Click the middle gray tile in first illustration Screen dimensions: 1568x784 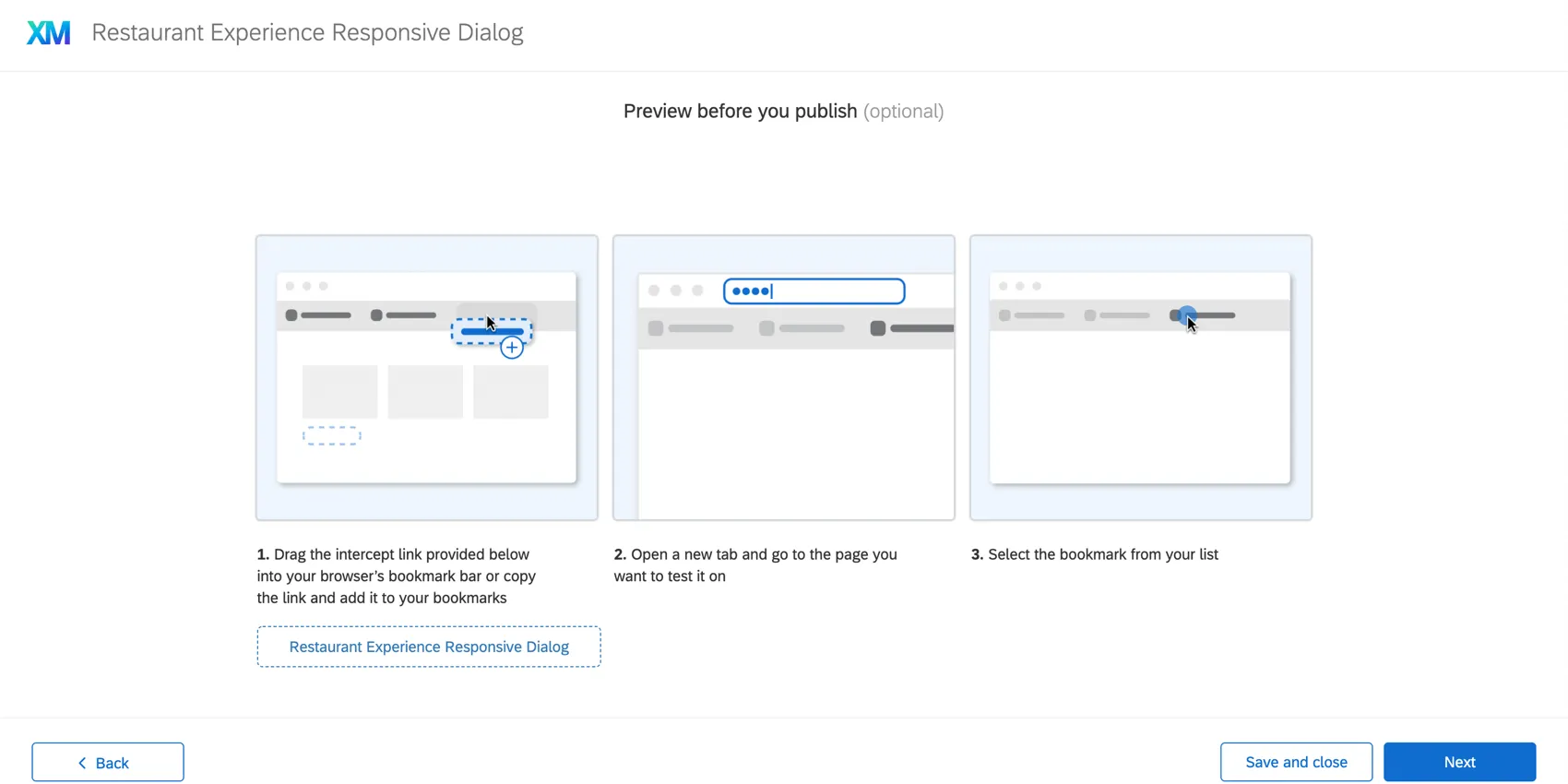[425, 392]
